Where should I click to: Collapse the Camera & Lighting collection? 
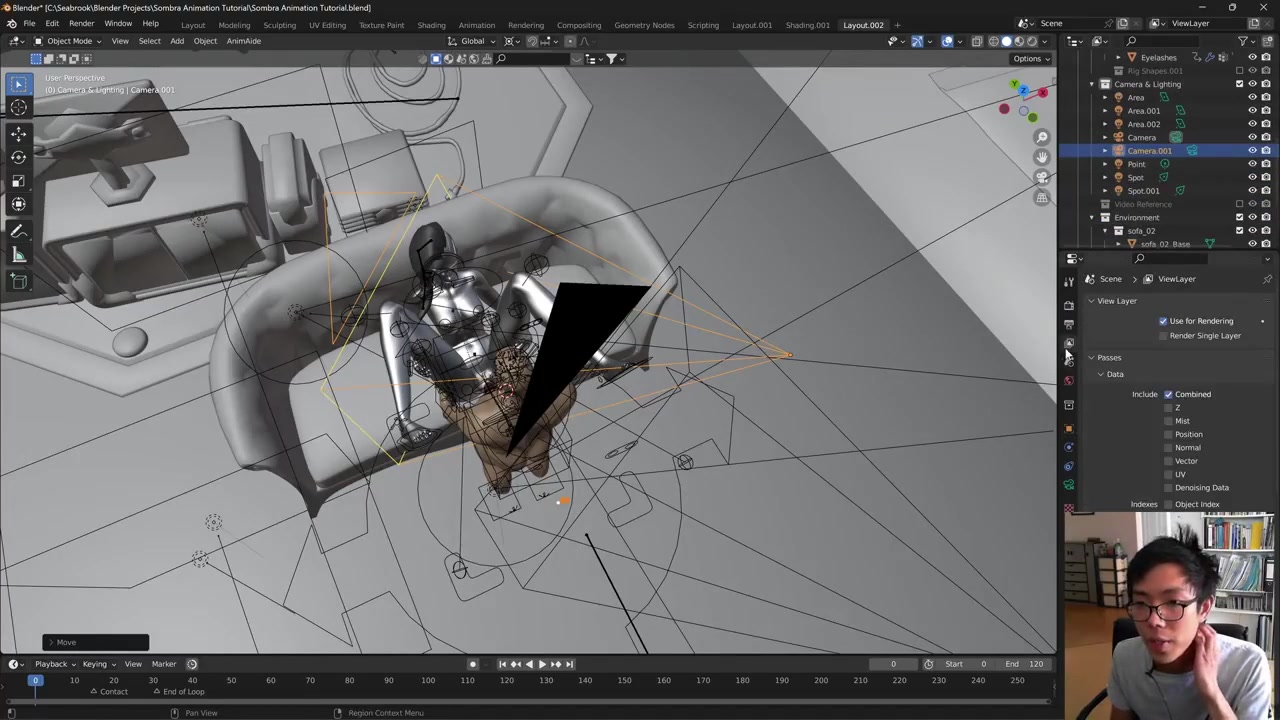(x=1092, y=84)
